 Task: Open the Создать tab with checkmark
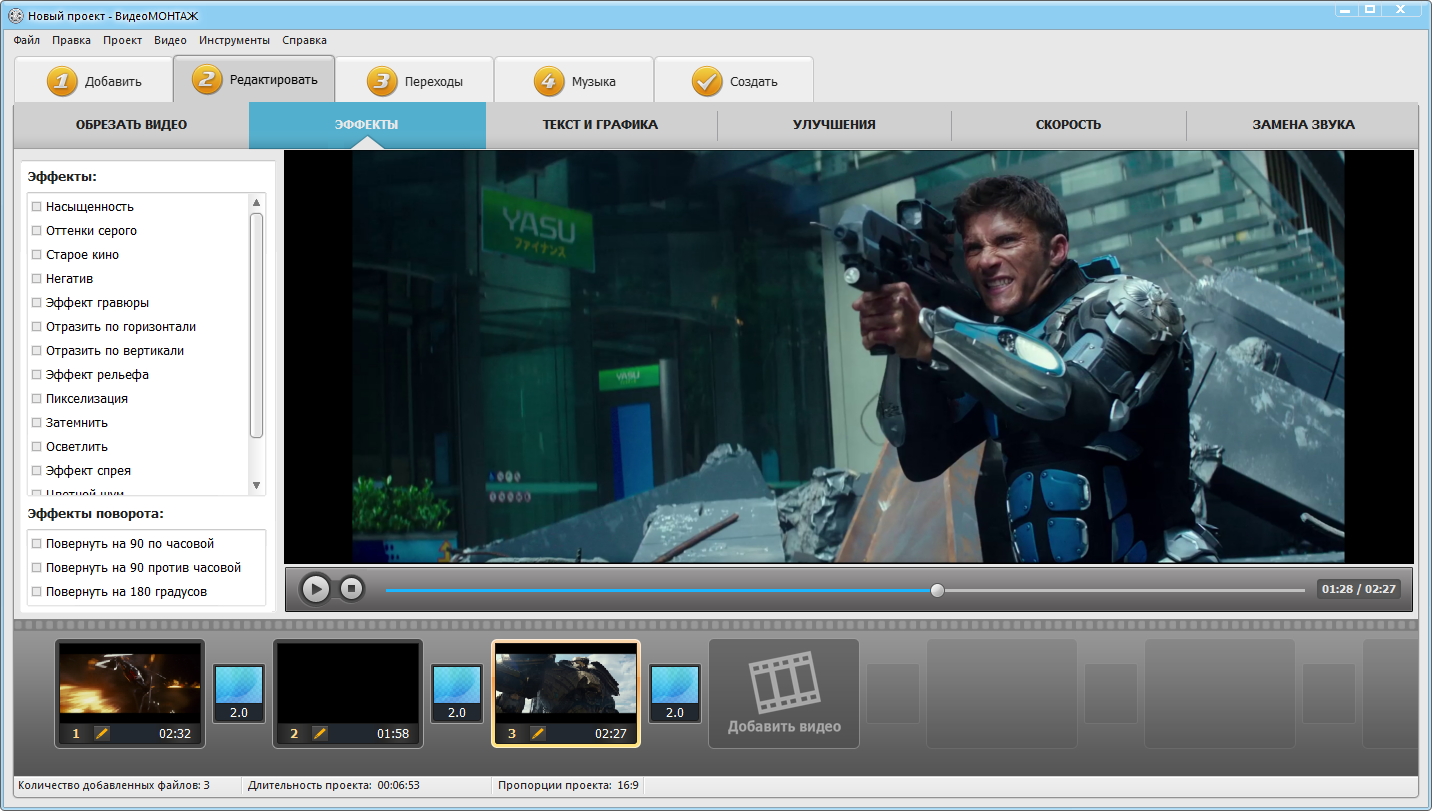(734, 81)
